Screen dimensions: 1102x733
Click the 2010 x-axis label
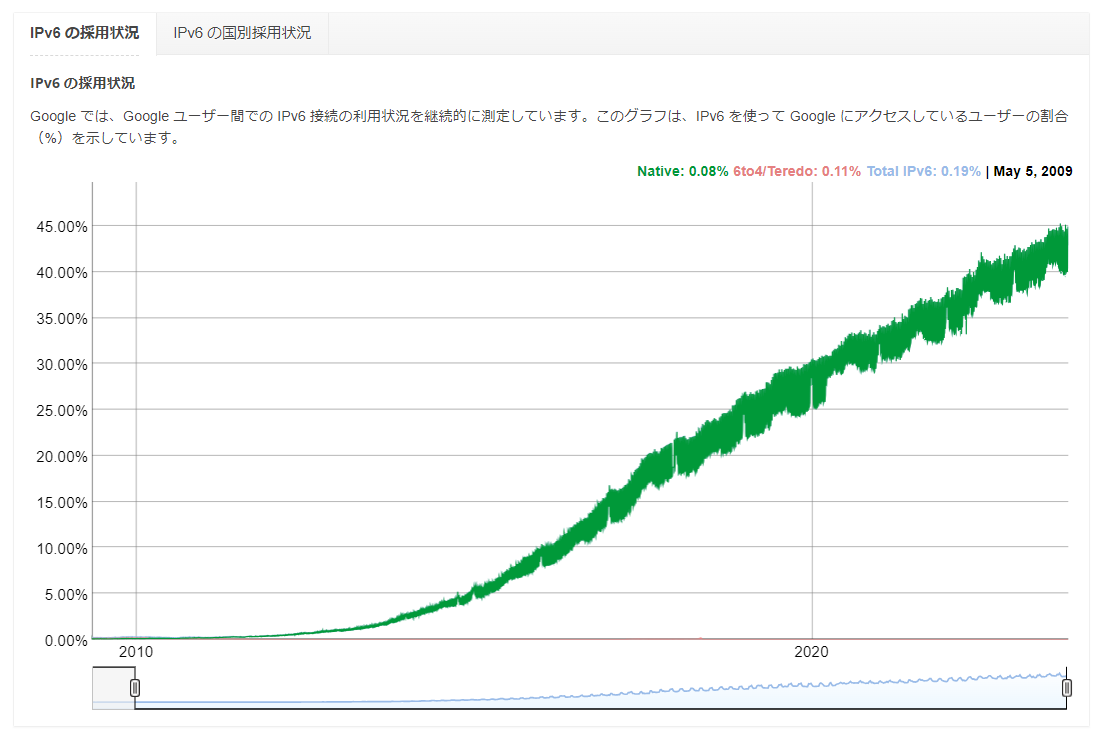click(136, 652)
